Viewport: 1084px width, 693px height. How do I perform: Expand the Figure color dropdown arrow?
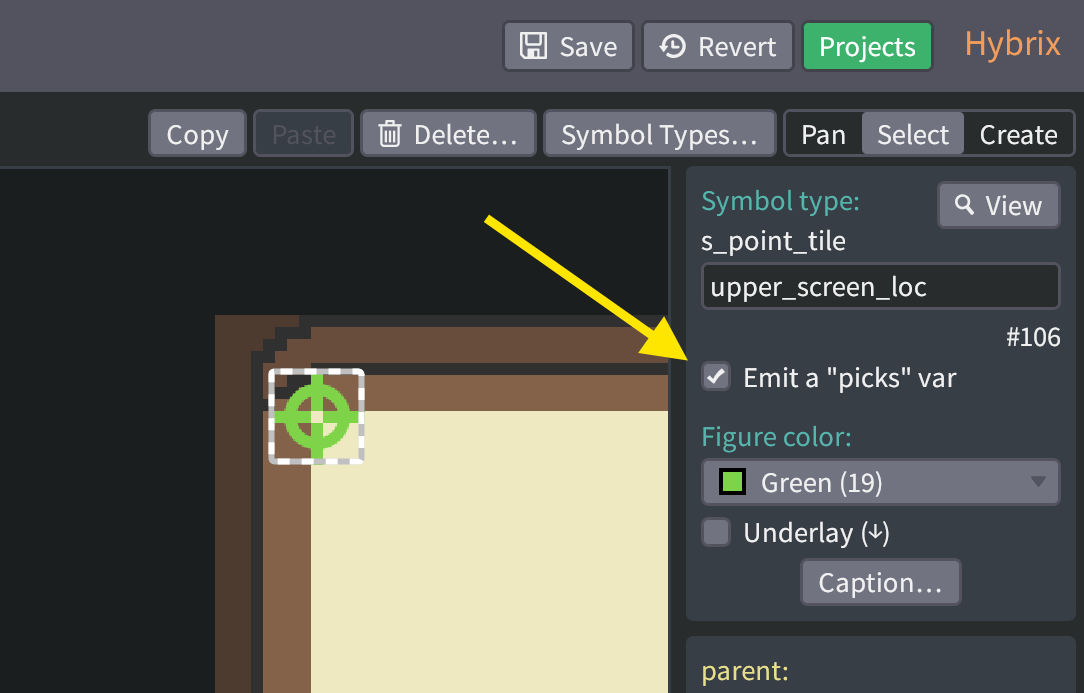pos(1040,483)
